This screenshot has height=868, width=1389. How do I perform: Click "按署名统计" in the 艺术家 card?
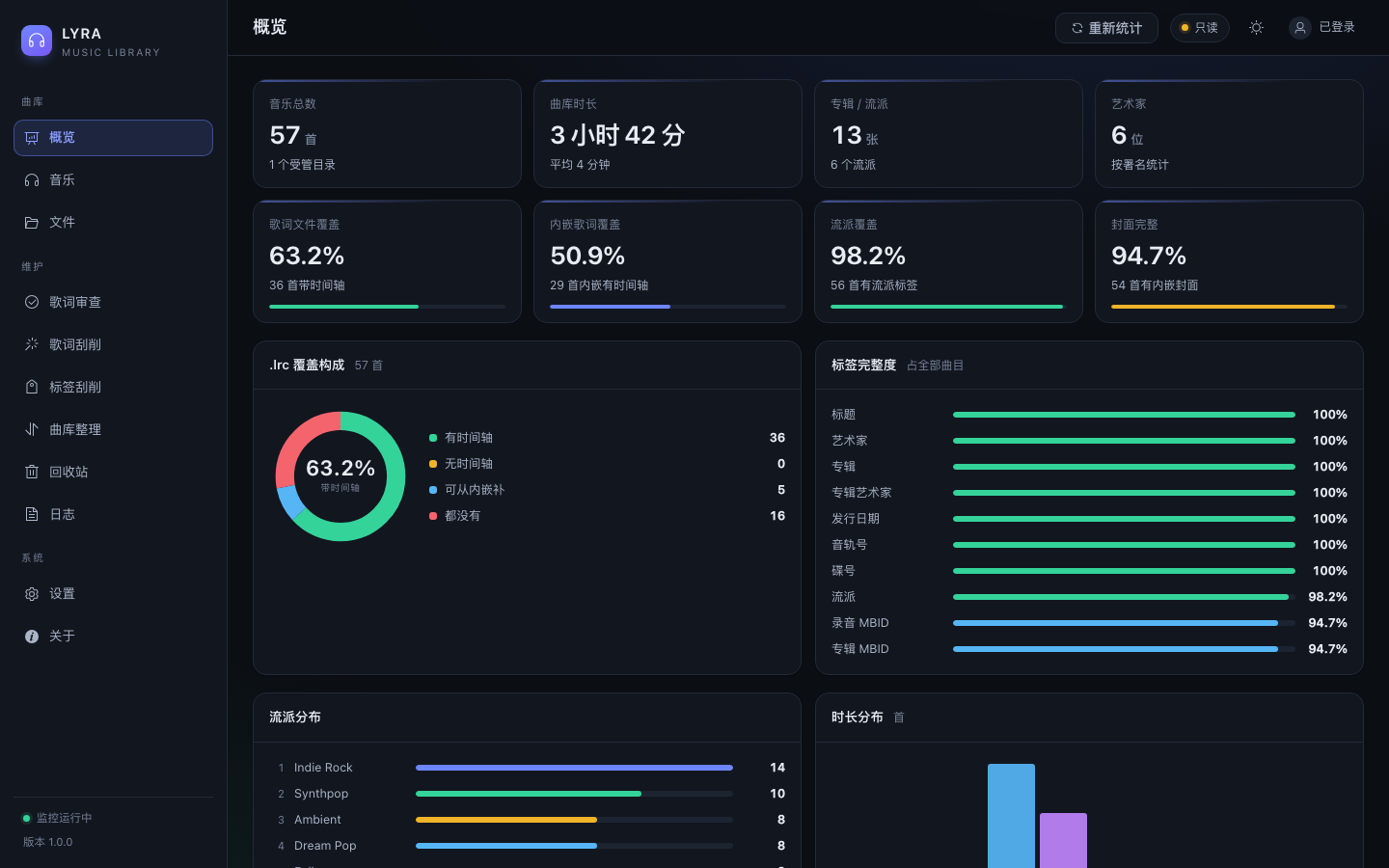(x=1139, y=165)
